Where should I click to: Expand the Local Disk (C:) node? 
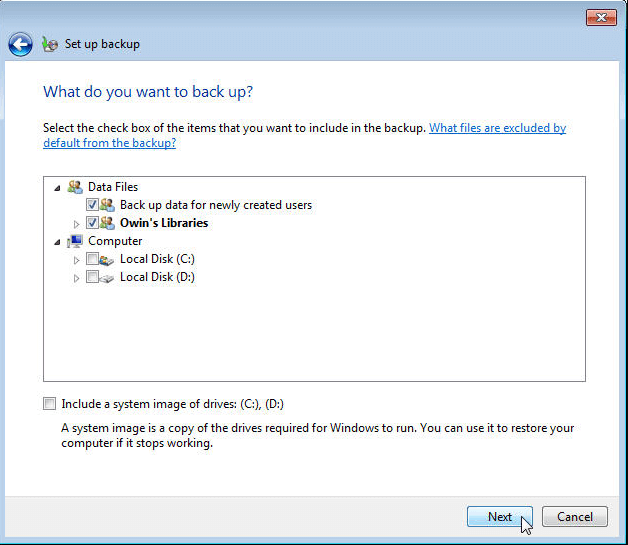click(x=77, y=260)
